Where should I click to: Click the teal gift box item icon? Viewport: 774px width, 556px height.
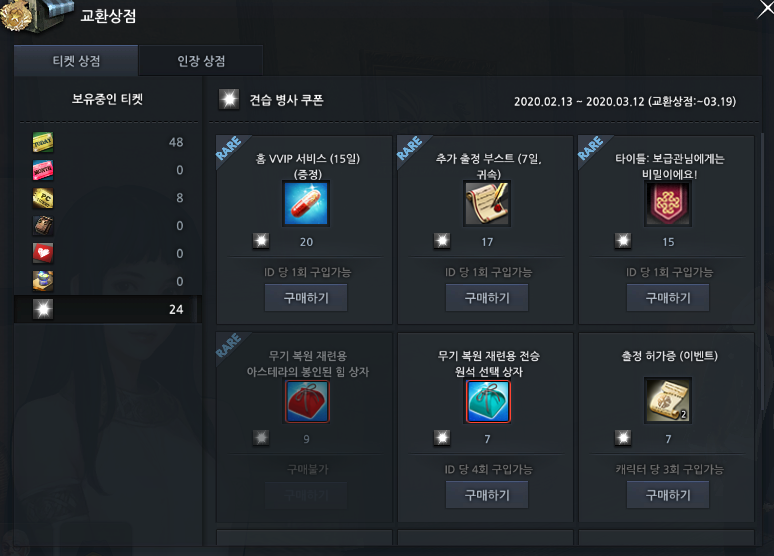[x=488, y=401]
